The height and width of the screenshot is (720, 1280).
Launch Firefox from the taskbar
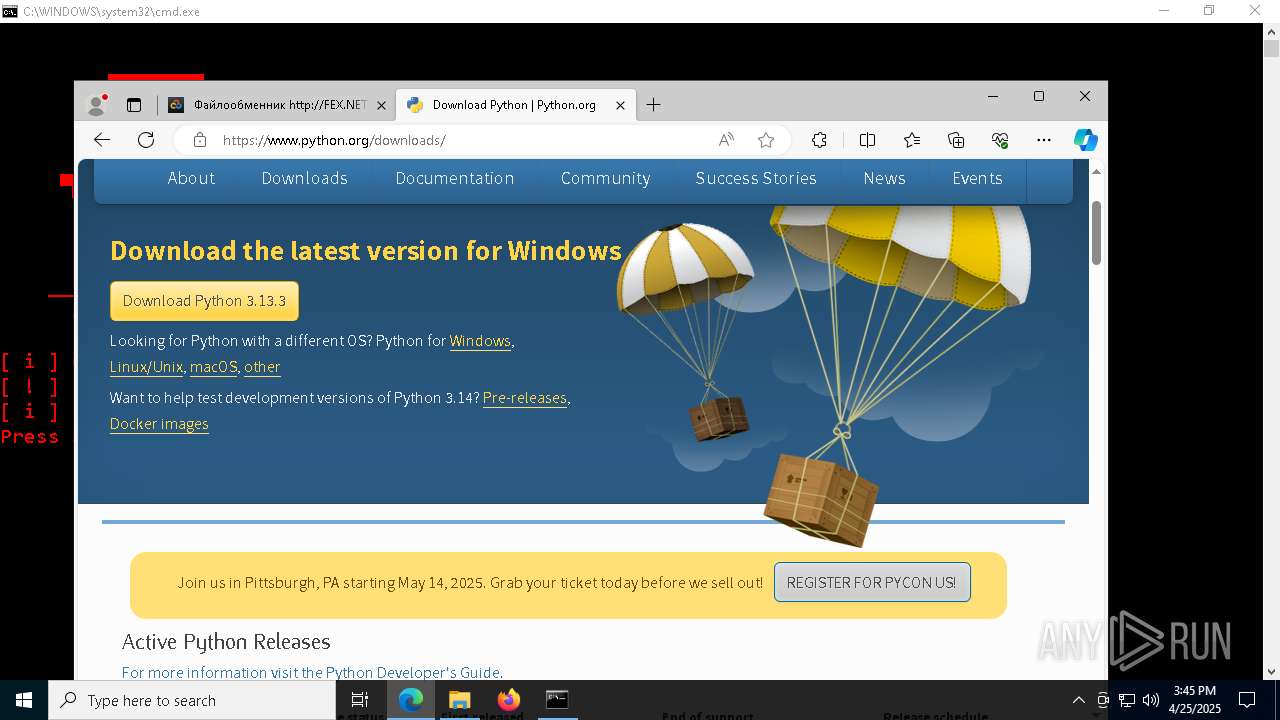pyautogui.click(x=508, y=700)
